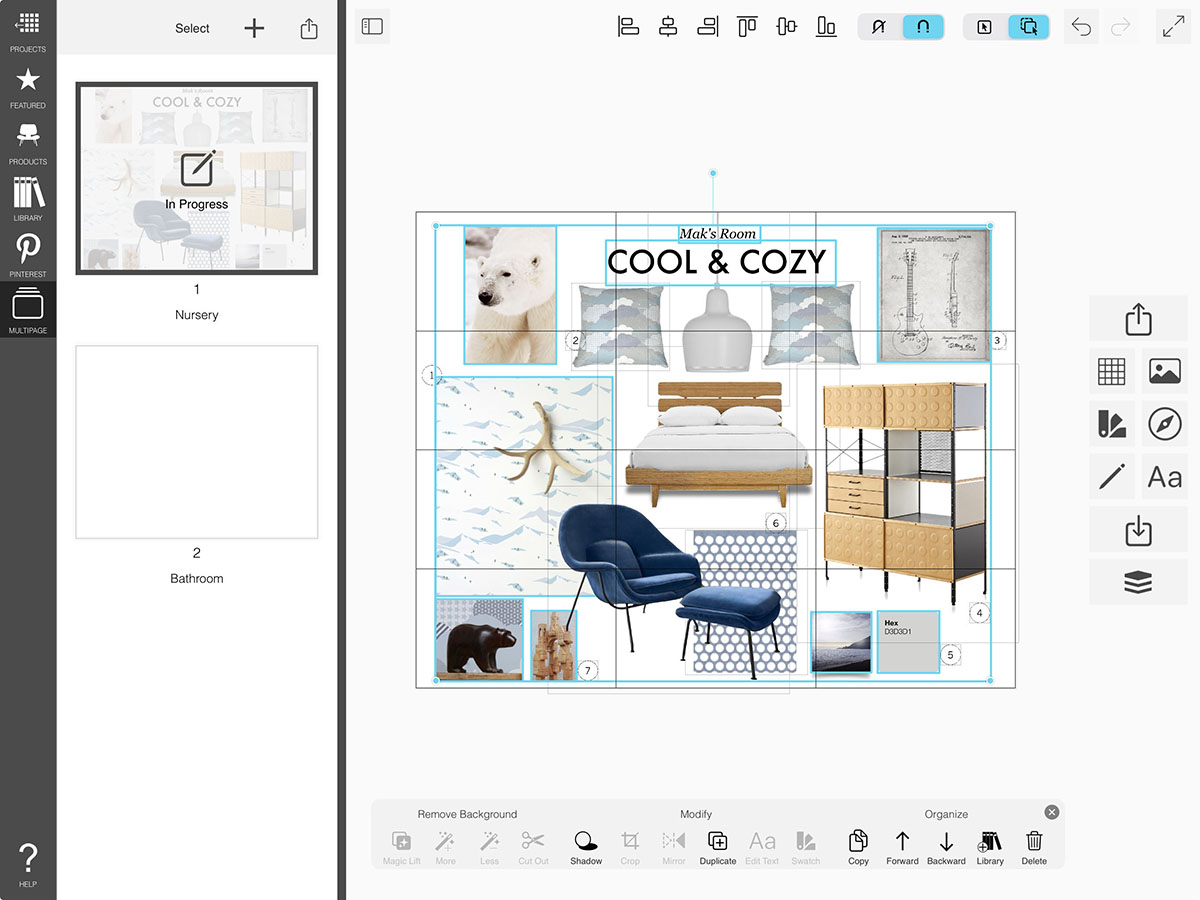Expand canvas to full screen
Screen dimensions: 1200x900
coord(1173,27)
